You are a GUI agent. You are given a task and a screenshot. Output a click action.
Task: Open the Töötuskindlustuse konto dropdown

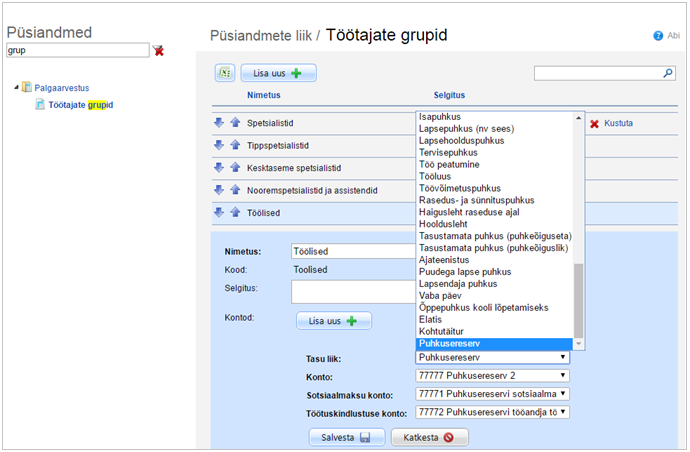point(493,412)
